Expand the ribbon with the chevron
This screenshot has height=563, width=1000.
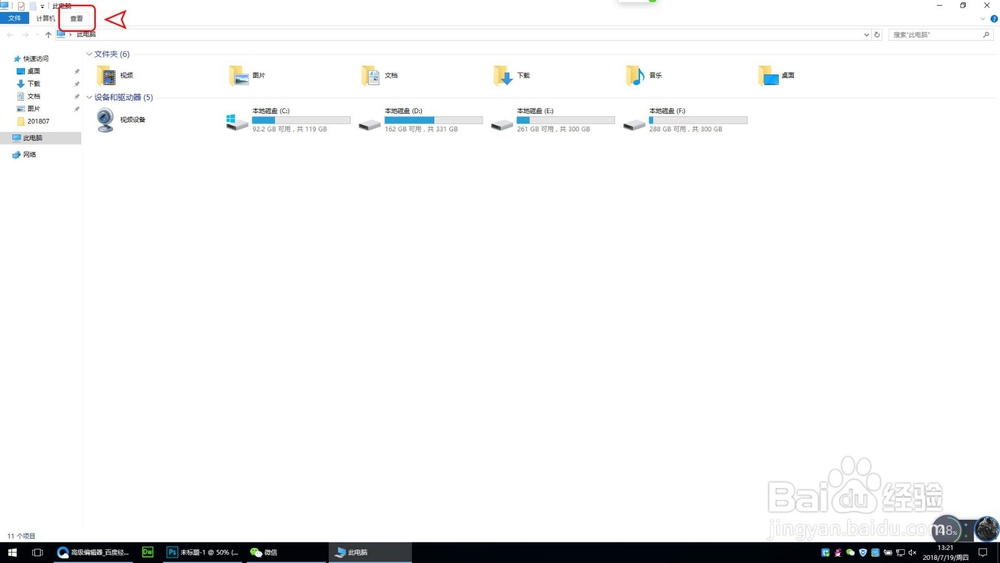983,18
